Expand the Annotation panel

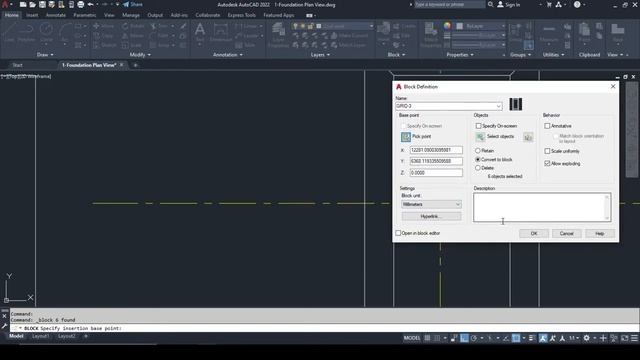pos(228,55)
